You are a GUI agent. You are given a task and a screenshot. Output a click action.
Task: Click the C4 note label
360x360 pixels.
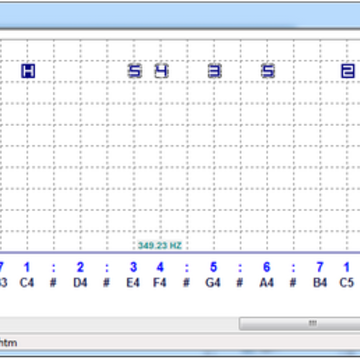point(27,283)
